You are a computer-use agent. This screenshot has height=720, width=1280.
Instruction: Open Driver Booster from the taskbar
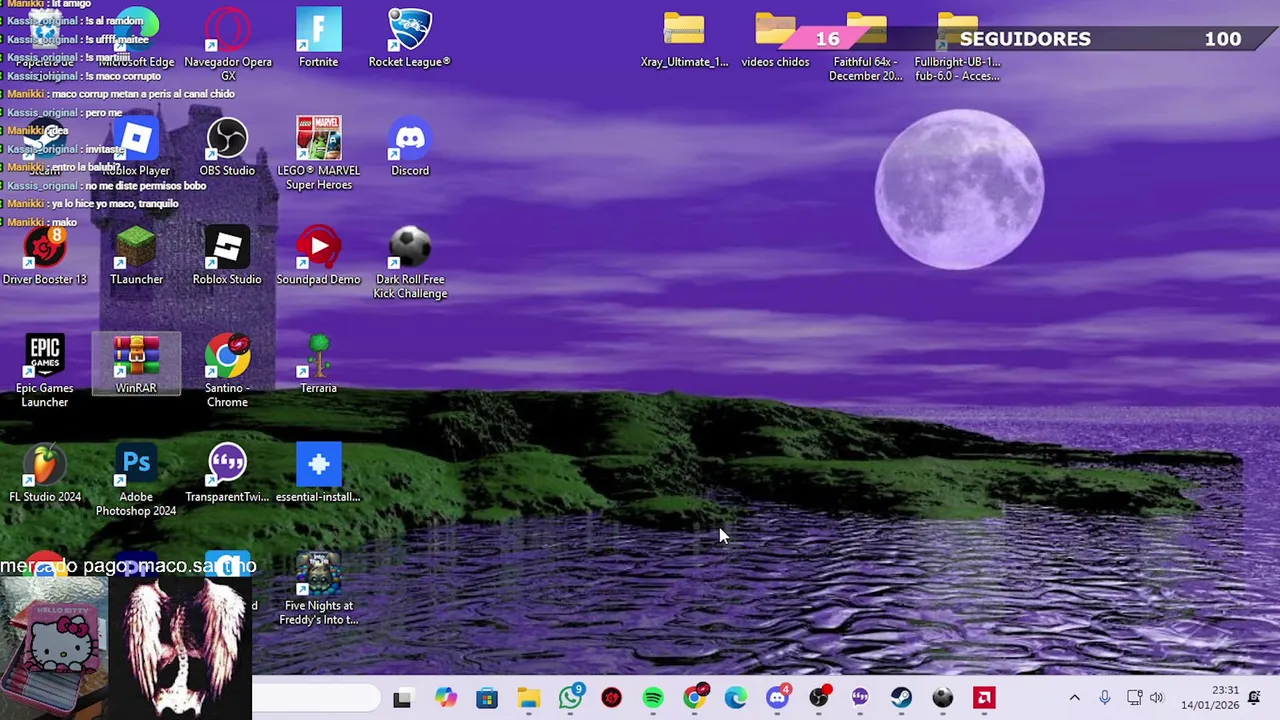pos(611,698)
